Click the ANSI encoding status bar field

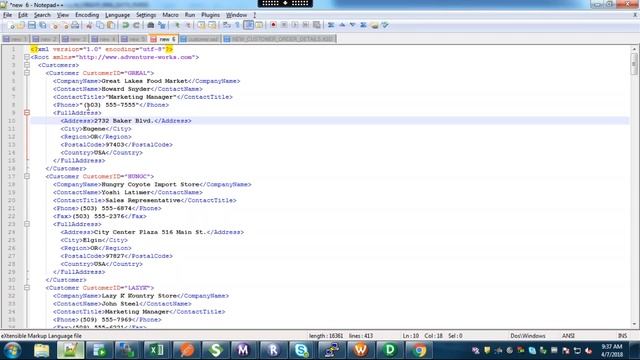coord(568,336)
